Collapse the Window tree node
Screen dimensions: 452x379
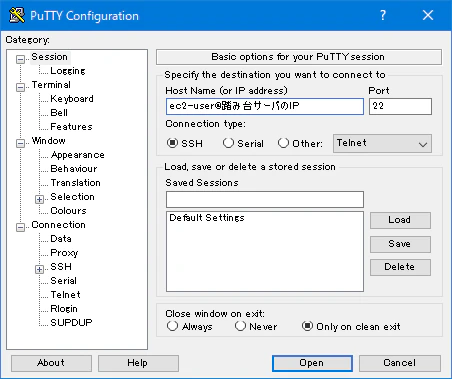coord(20,143)
